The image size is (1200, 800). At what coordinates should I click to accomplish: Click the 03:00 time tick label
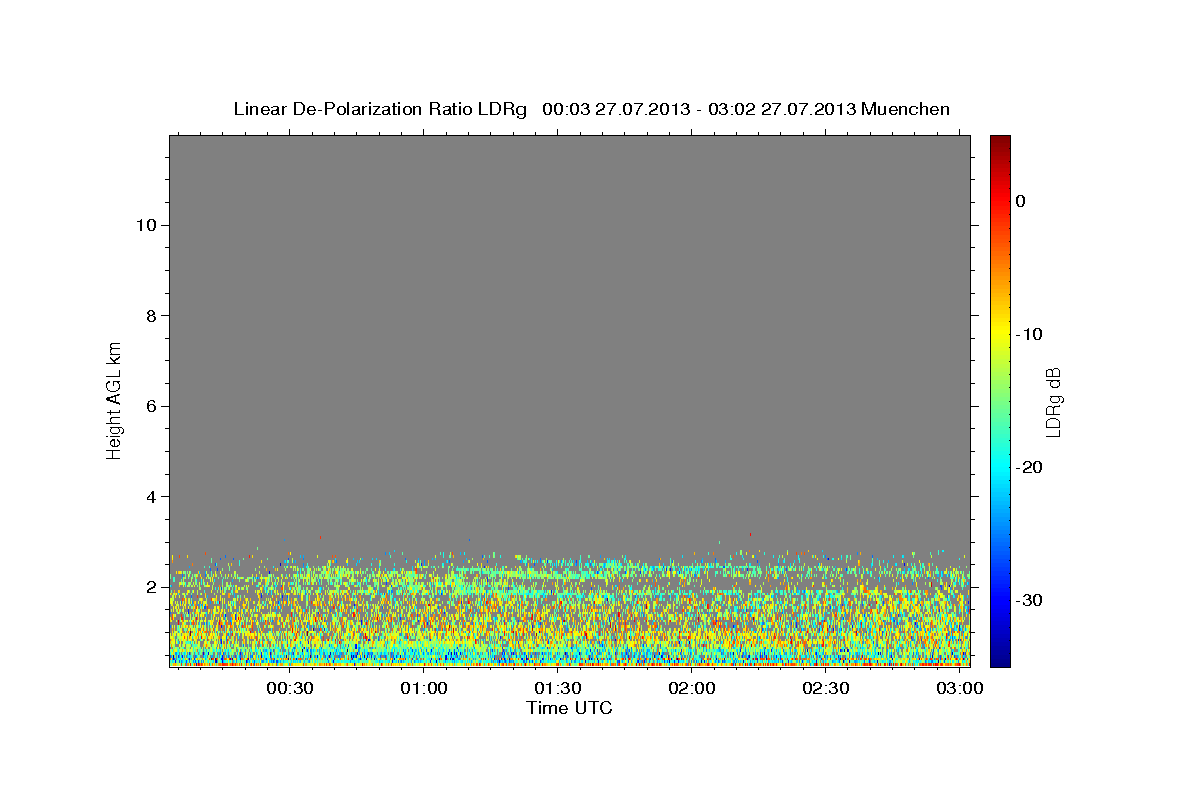(x=960, y=689)
